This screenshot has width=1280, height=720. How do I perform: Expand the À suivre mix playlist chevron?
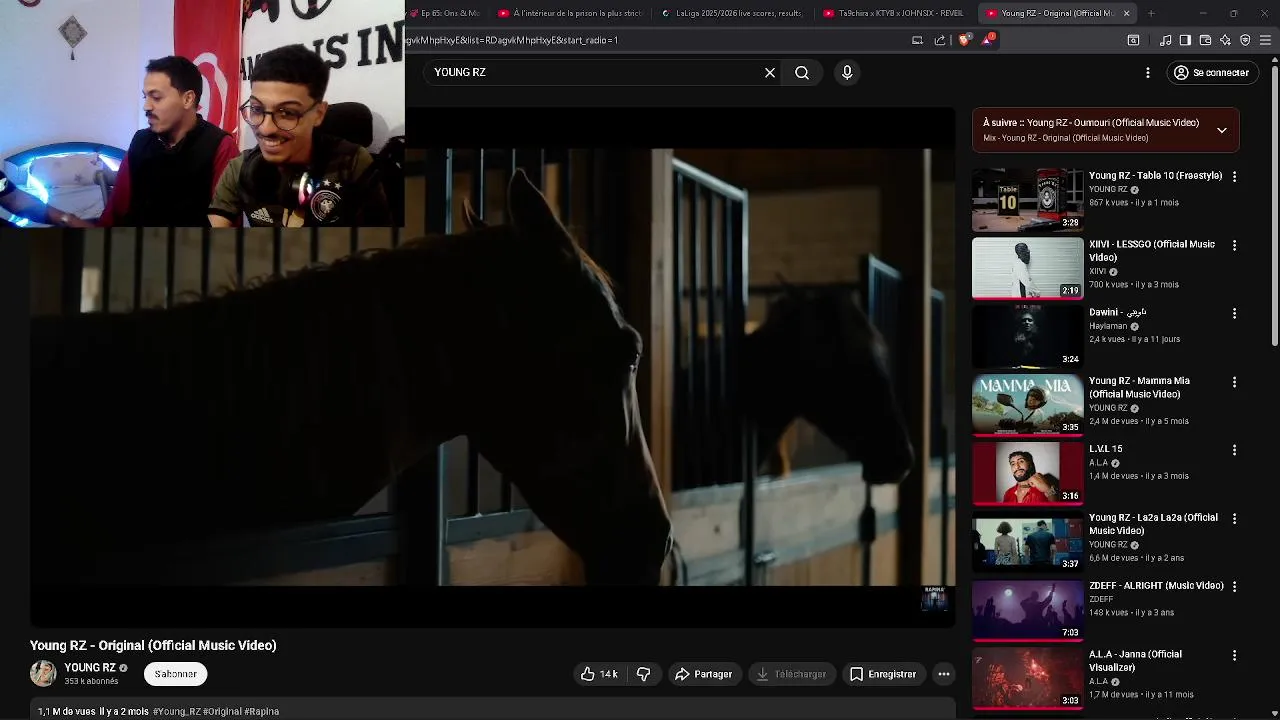(x=1221, y=130)
